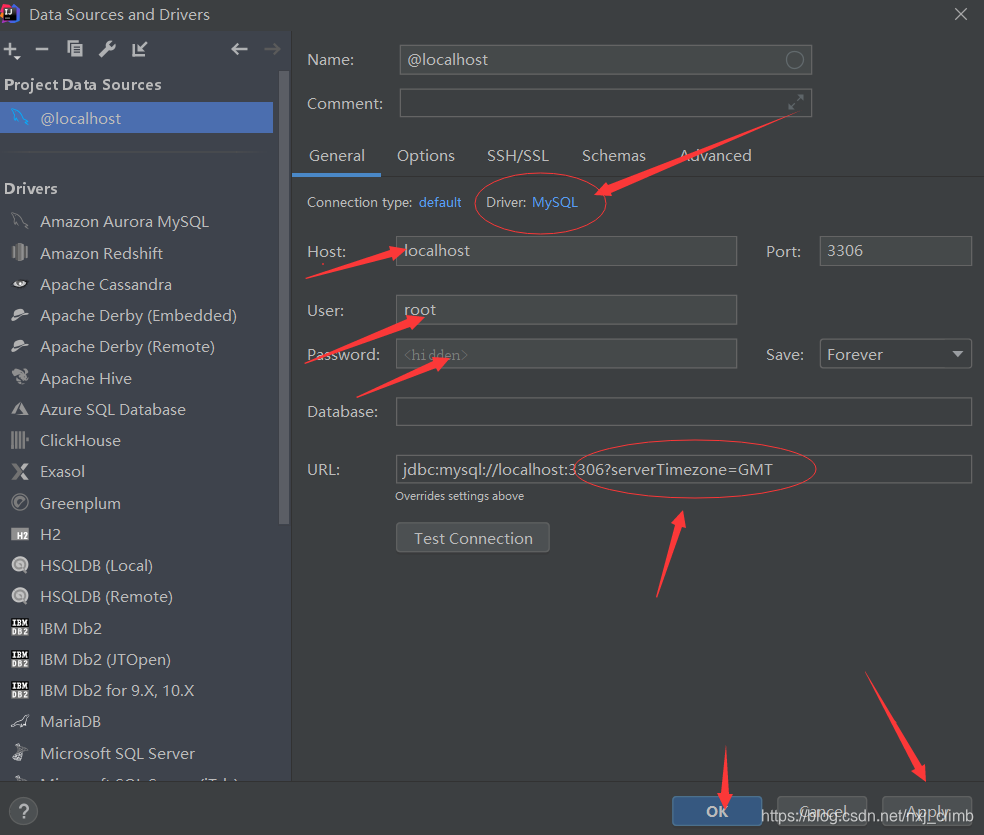Open the SSH/SSL tab
984x835 pixels.
(x=518, y=156)
